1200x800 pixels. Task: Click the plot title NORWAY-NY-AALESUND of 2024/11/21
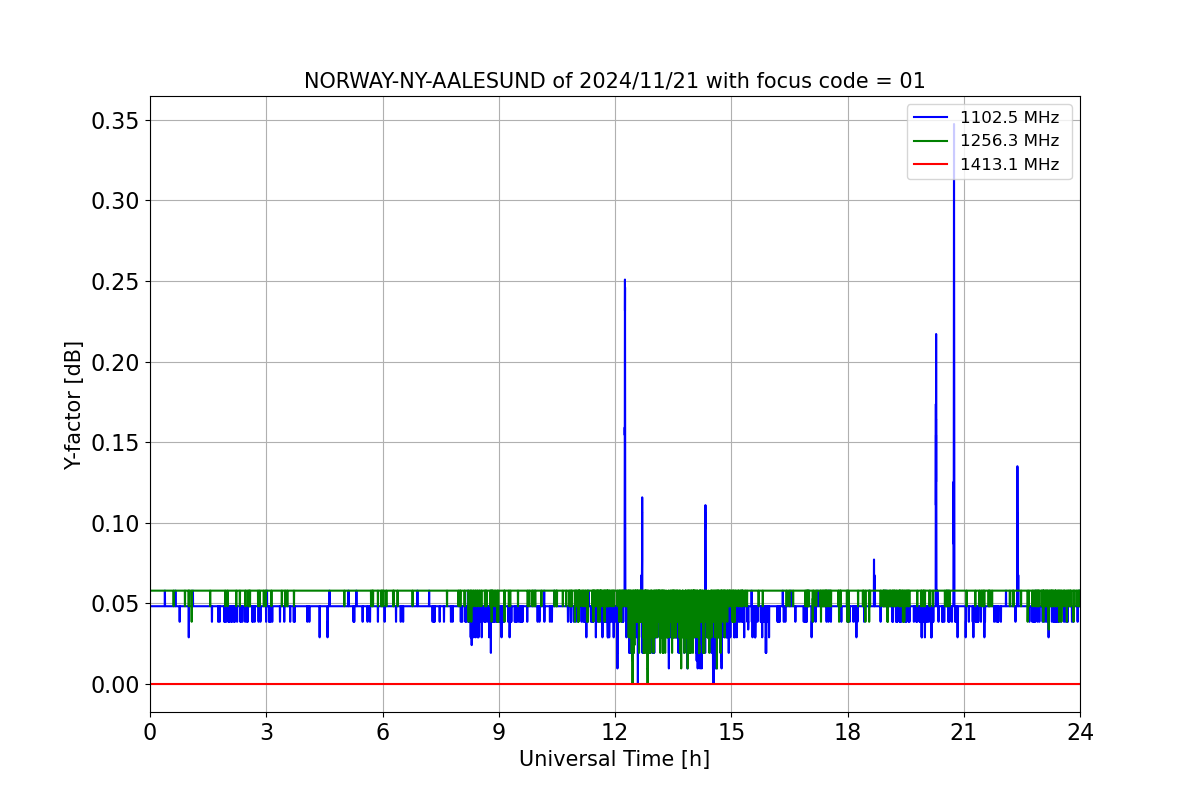click(614, 81)
